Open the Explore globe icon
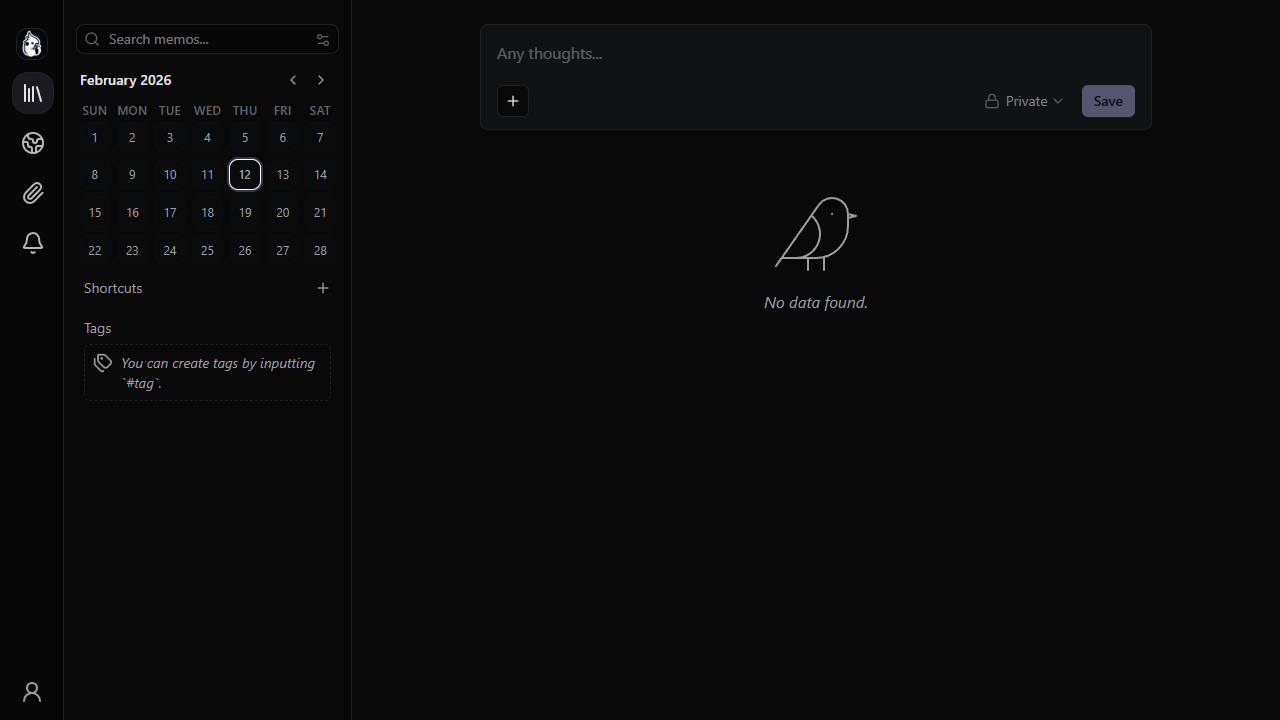 pyautogui.click(x=32, y=143)
